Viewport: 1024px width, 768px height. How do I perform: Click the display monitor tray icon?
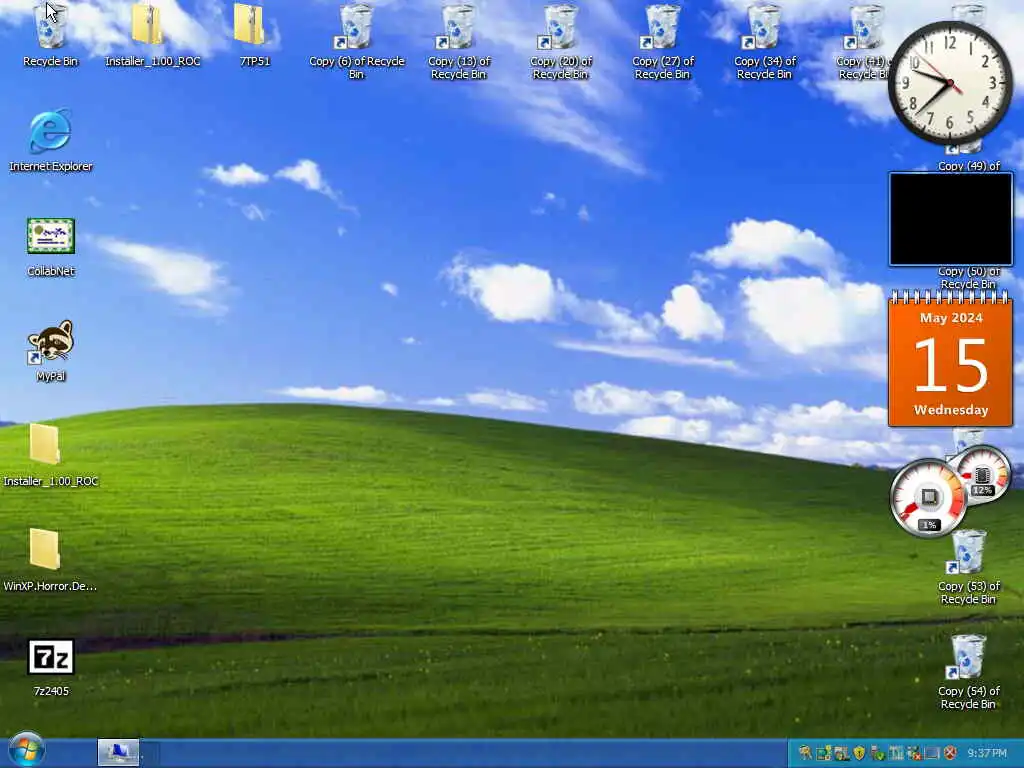coord(932,753)
